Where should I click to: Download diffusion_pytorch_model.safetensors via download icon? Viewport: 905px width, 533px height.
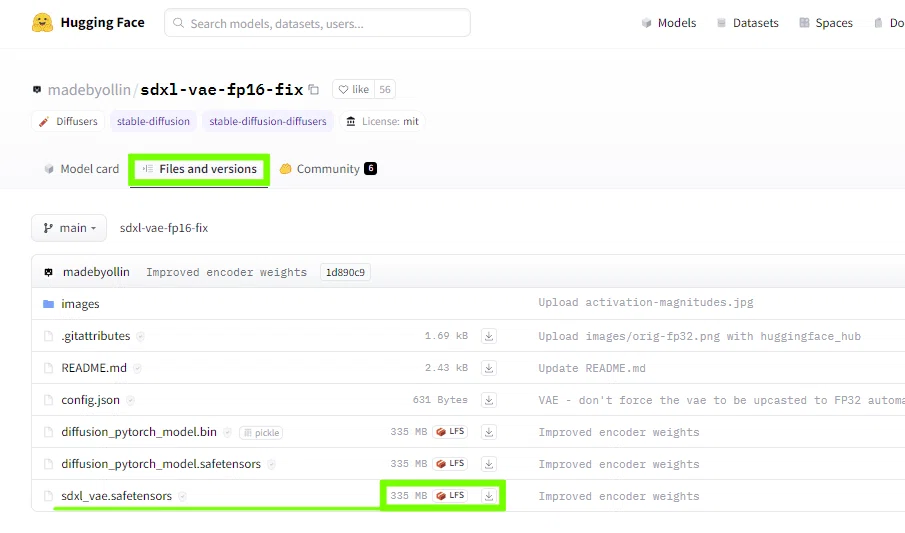tap(489, 464)
